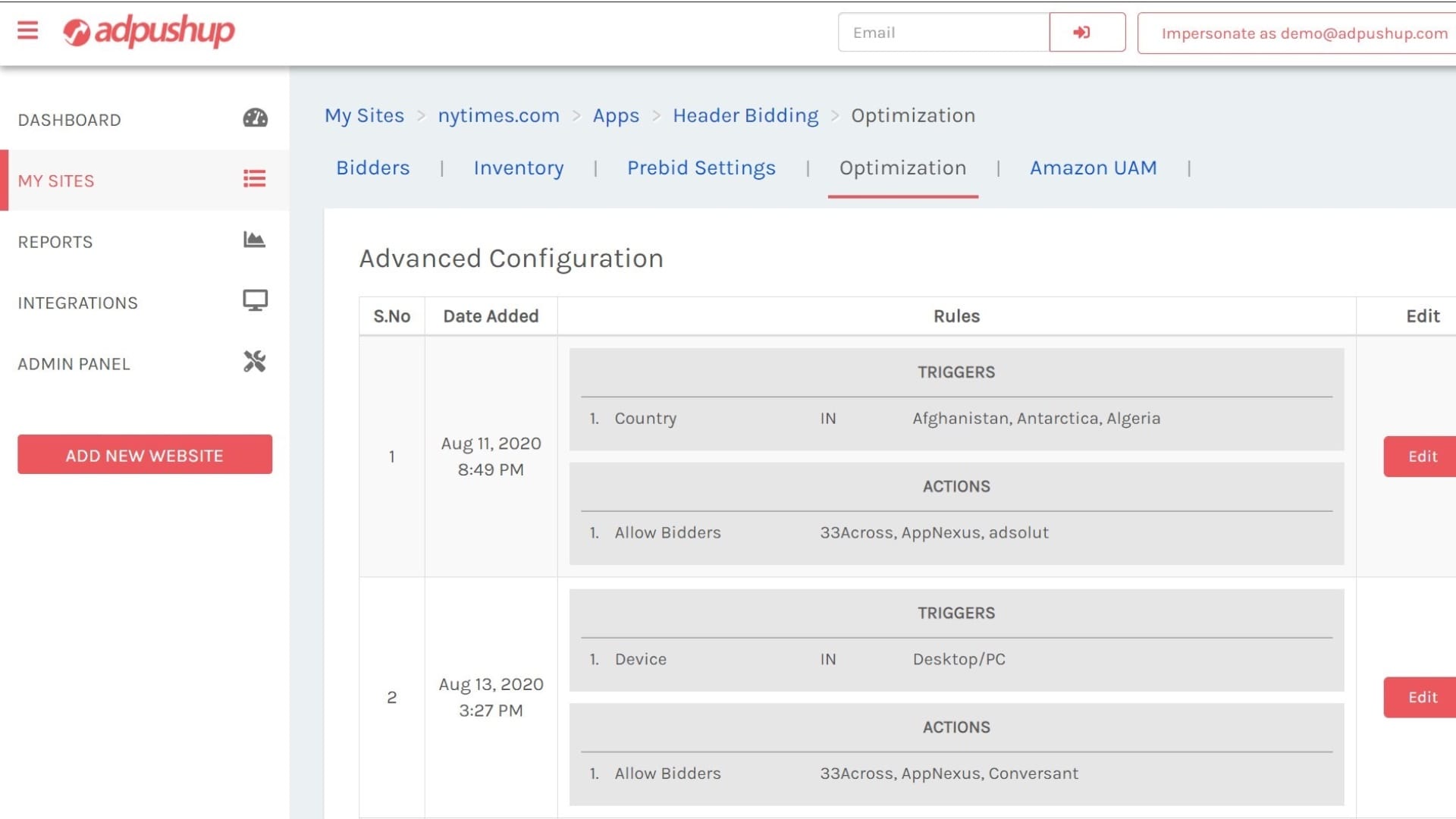Screen dimensions: 1456x819
Task: Click the ACTIONS header of rule 2
Action: 956,727
